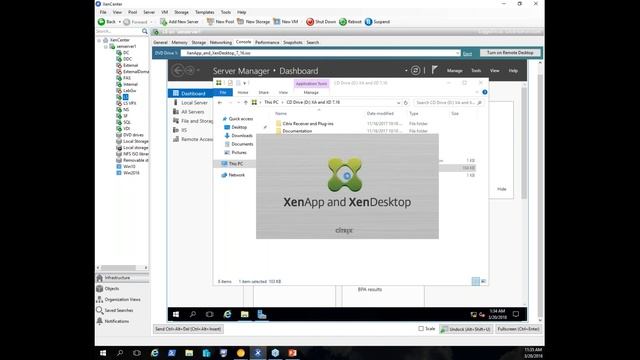The height and width of the screenshot is (360, 640).
Task: Select the FAS virtual machine
Action: point(127,78)
